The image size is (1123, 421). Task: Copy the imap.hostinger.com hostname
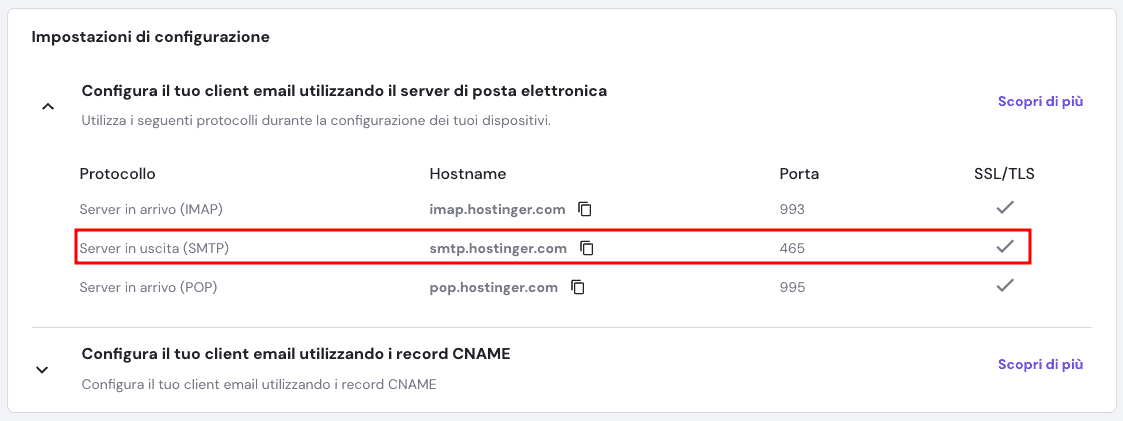585,210
